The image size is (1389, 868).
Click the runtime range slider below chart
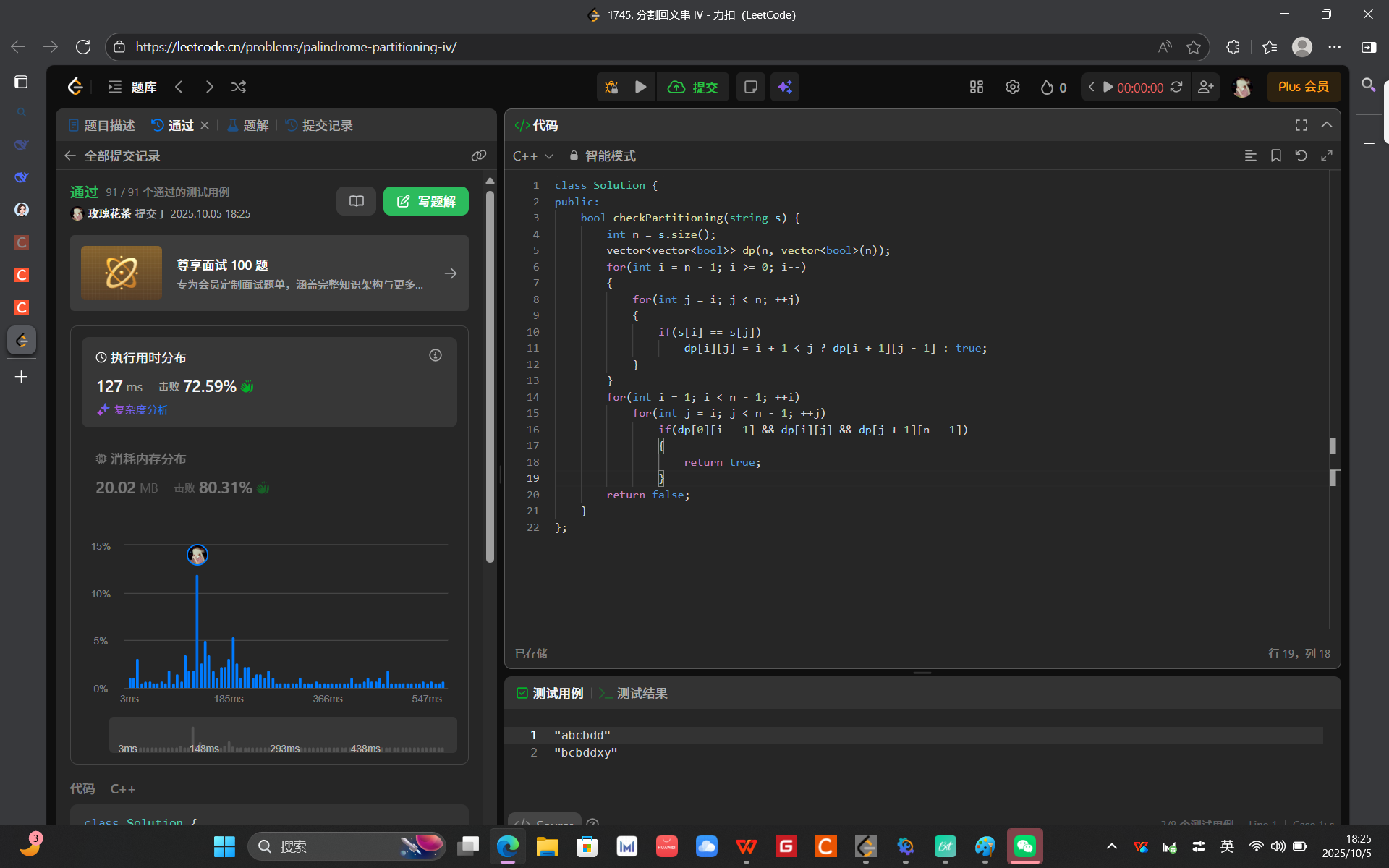pyautogui.click(x=282, y=736)
